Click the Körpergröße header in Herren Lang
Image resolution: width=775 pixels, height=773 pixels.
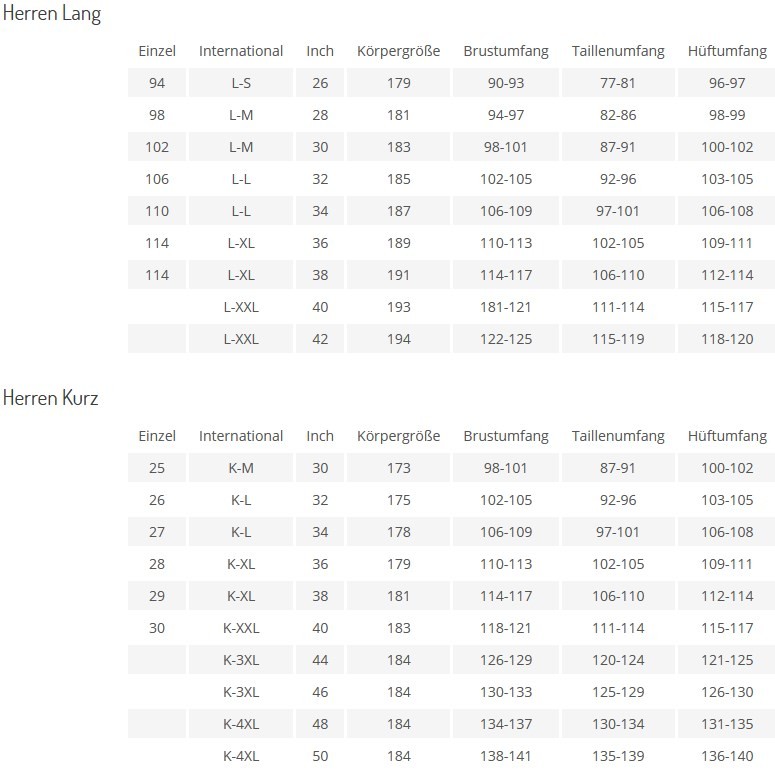398,51
